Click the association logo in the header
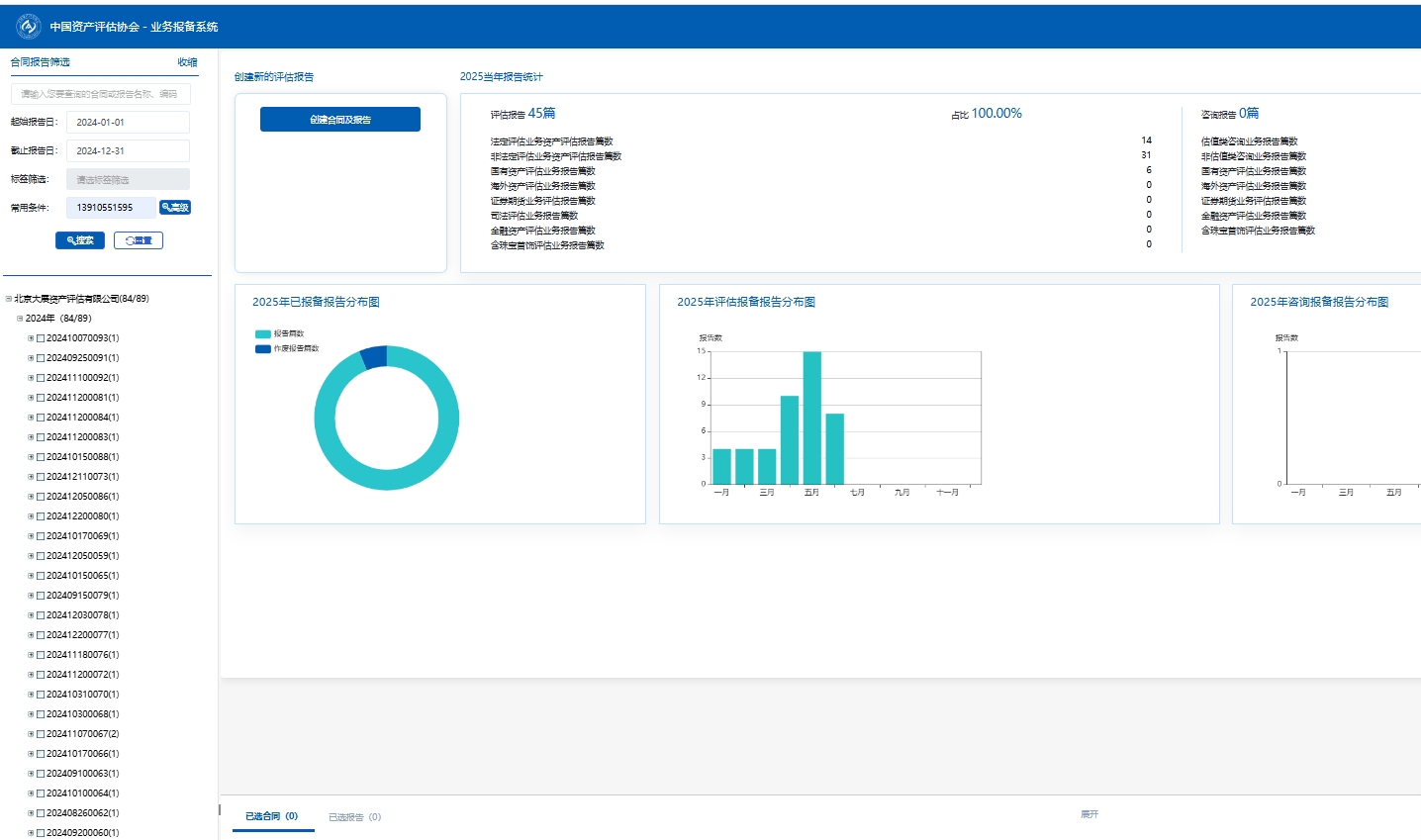The height and width of the screenshot is (840, 1421). click(x=28, y=27)
